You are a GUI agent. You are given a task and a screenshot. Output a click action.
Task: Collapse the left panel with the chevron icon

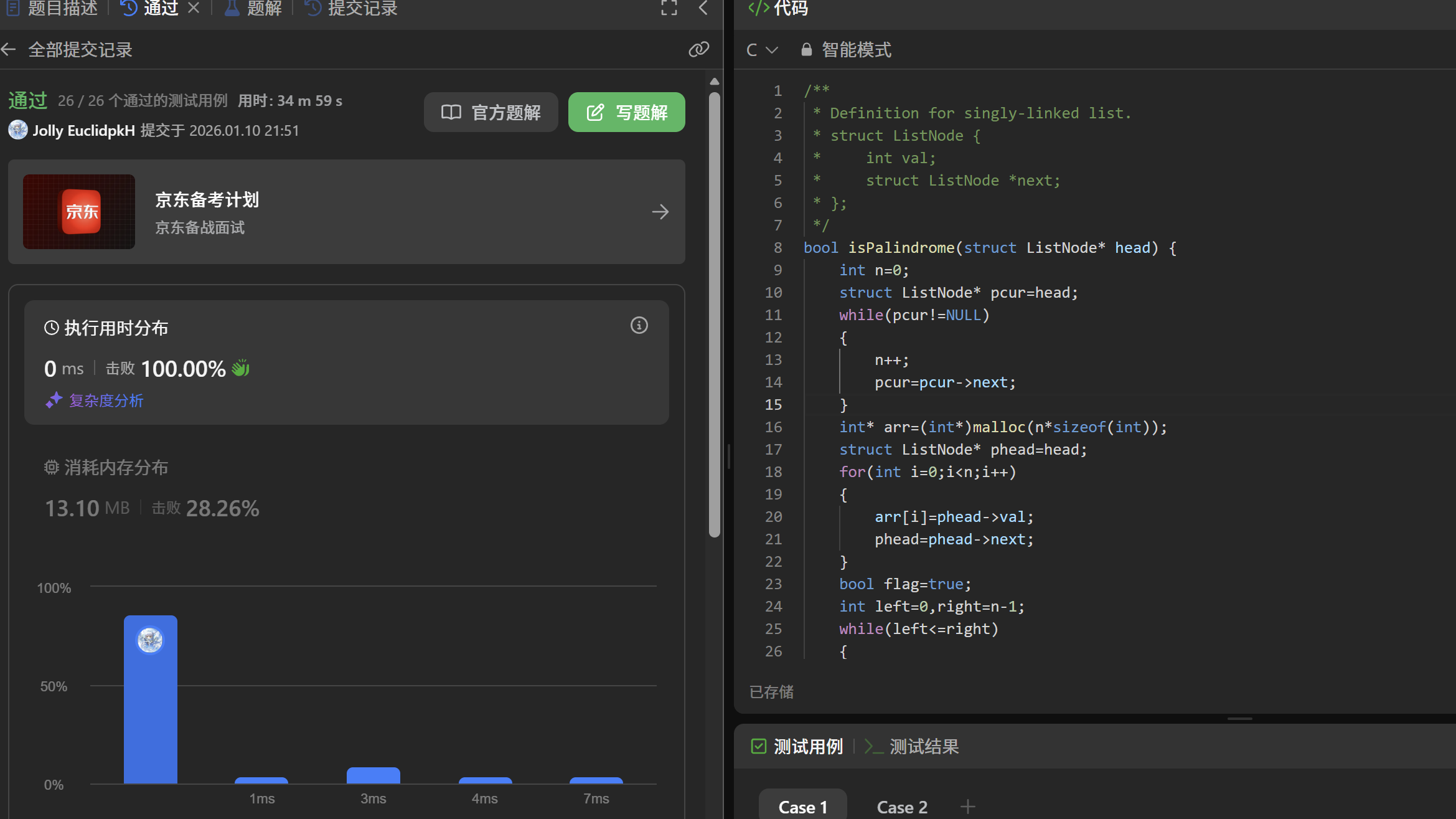[x=703, y=8]
